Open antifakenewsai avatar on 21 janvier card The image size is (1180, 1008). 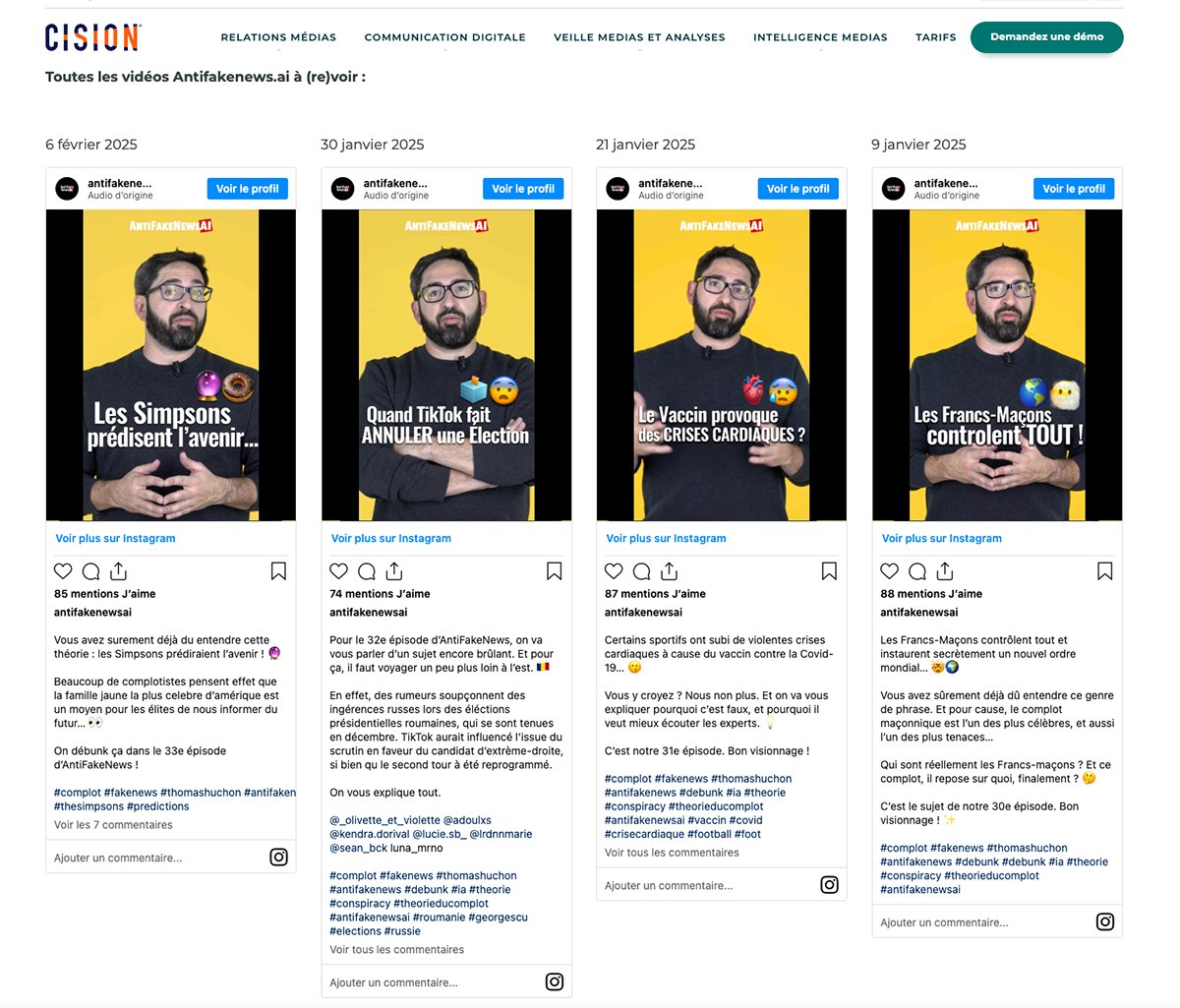(x=618, y=188)
